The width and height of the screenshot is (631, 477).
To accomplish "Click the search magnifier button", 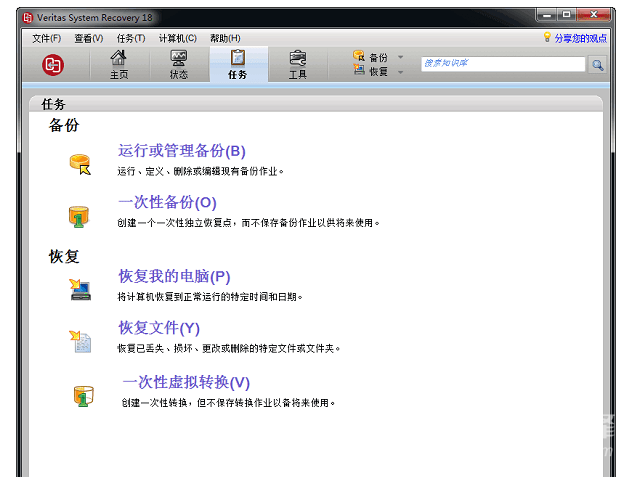I will 598,64.
